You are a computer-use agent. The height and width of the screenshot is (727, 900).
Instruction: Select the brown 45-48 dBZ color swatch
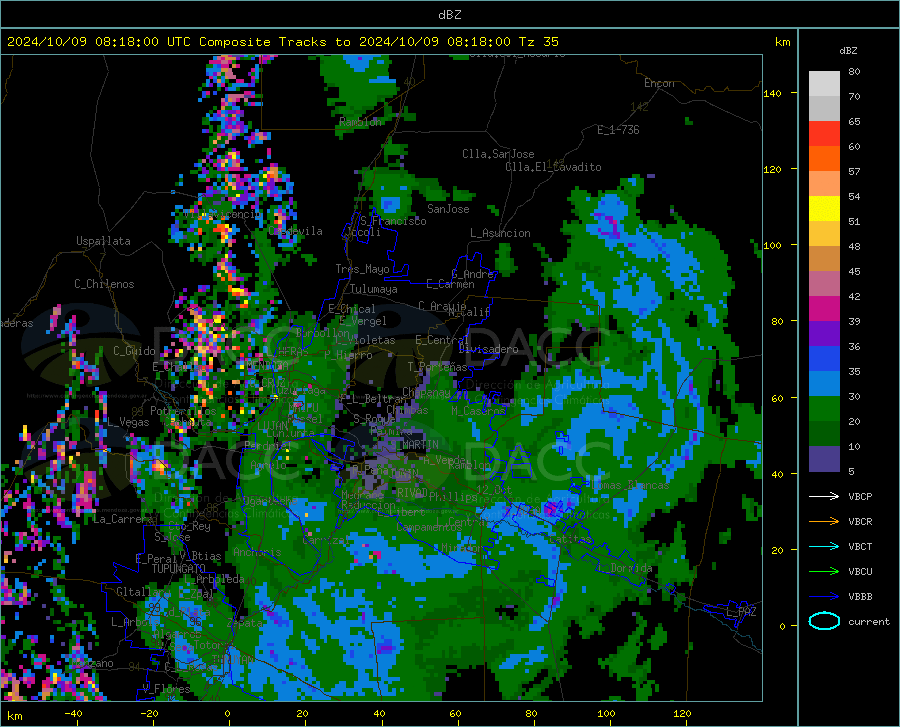click(x=824, y=259)
